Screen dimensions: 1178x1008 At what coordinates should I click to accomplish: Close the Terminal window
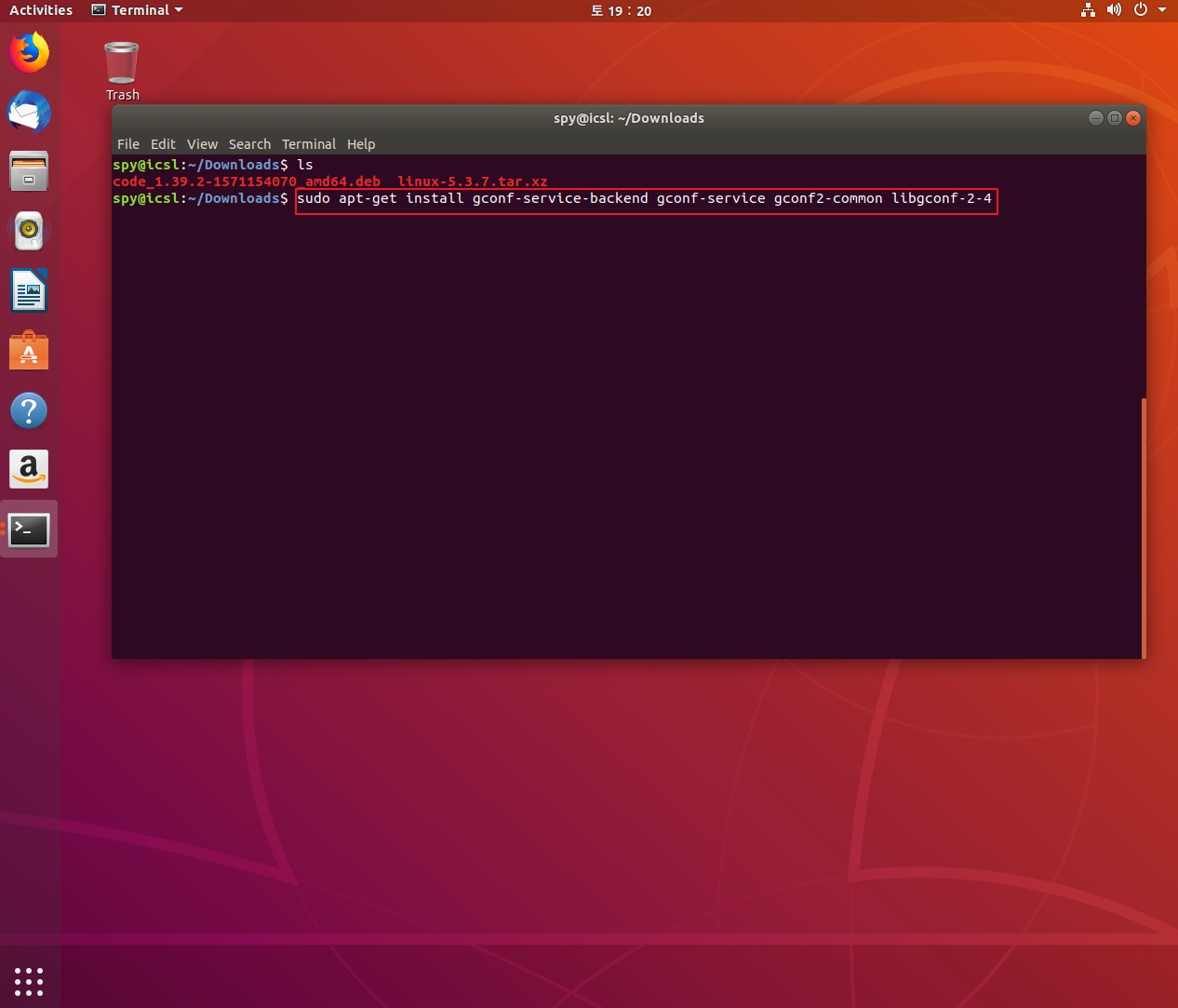1133,118
